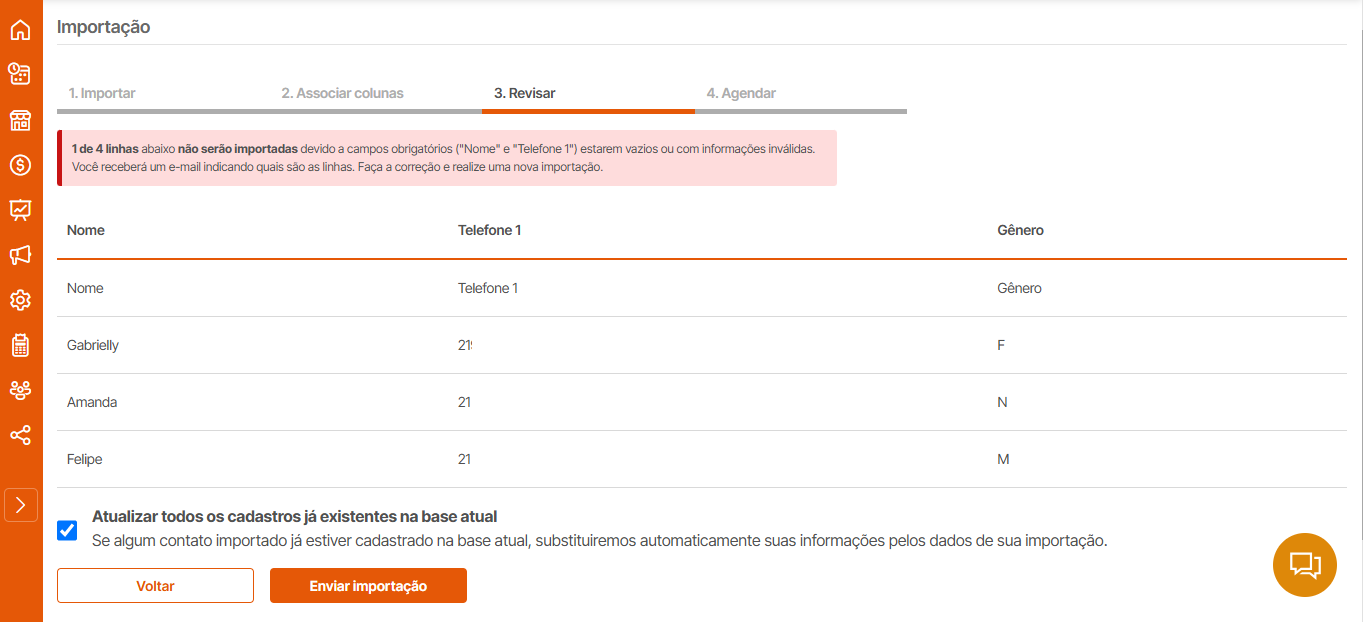Open the schedule calendar sidebar icon
The width and height of the screenshot is (1365, 626).
point(20,74)
